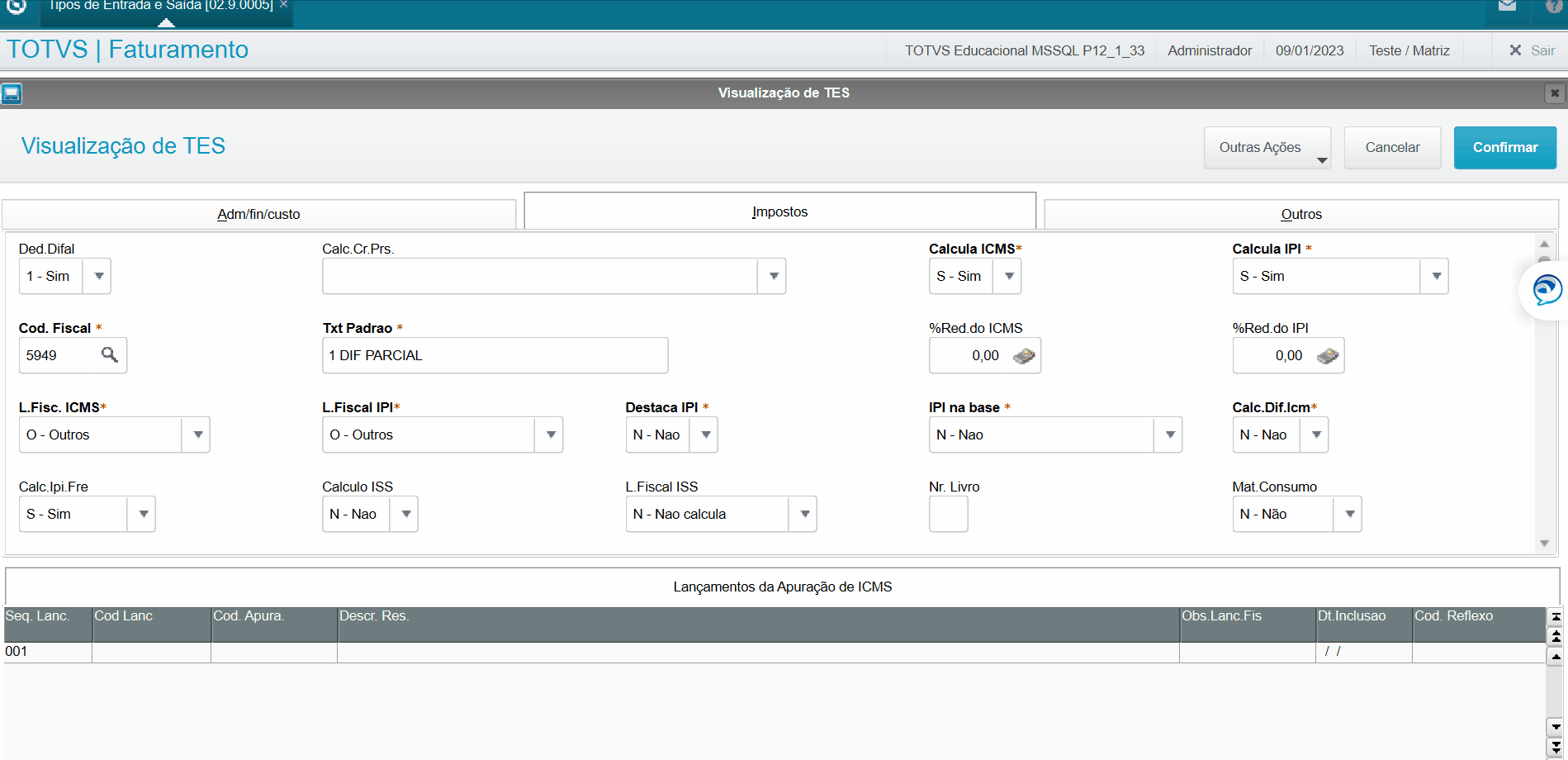Open calculator icon in %Red.do IPI field
This screenshot has width=1568, height=760.
click(1328, 356)
